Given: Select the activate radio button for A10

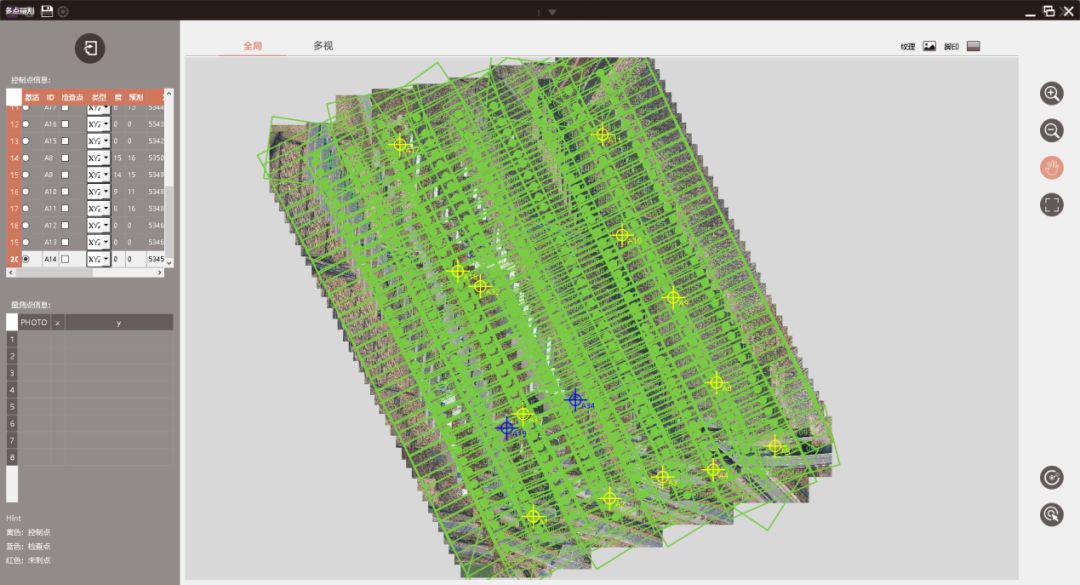Looking at the screenshot, I should (26, 191).
